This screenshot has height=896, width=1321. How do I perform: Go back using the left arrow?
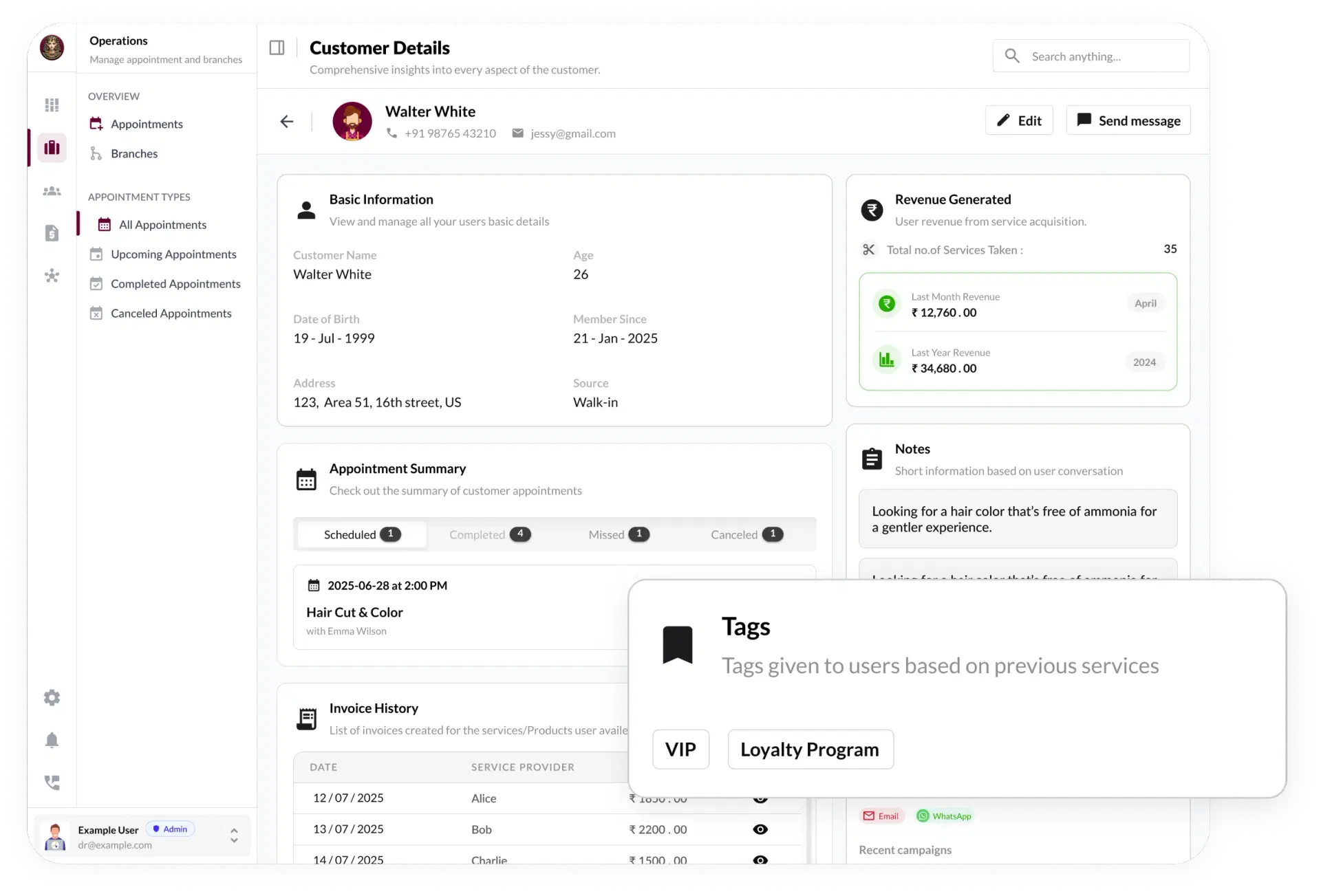click(287, 122)
